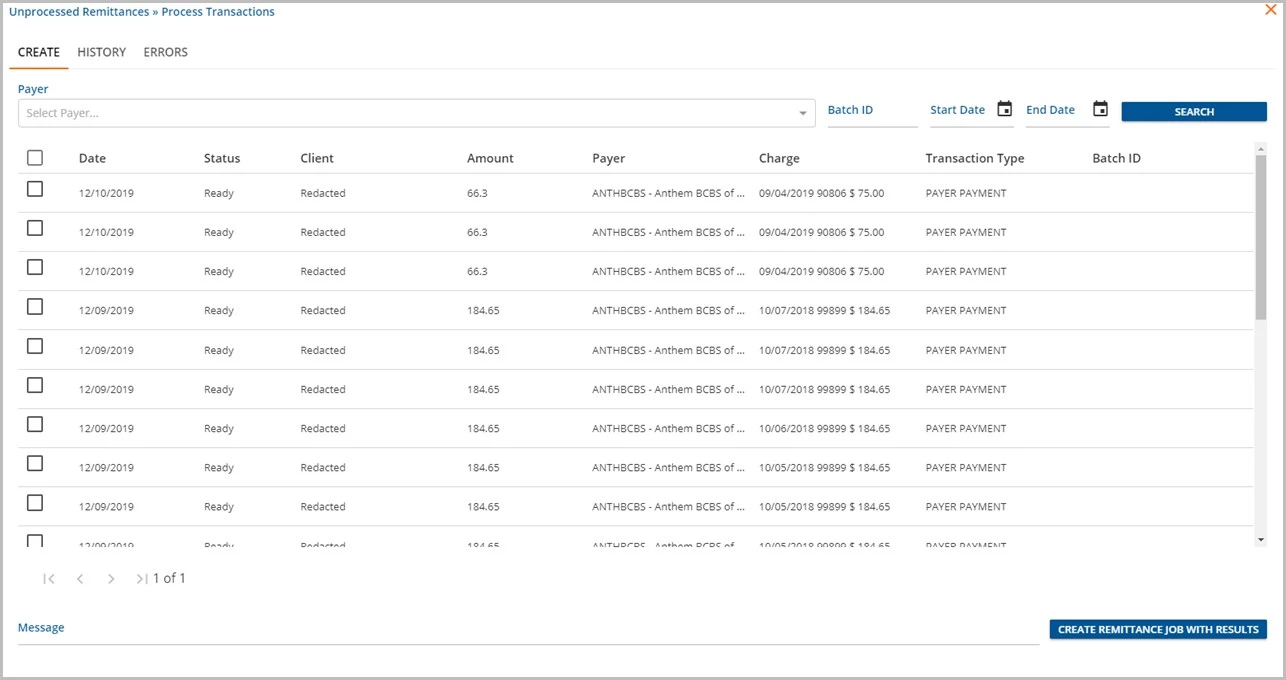
Task: Check the second 12/09/2019 row checkbox
Action: click(x=35, y=346)
